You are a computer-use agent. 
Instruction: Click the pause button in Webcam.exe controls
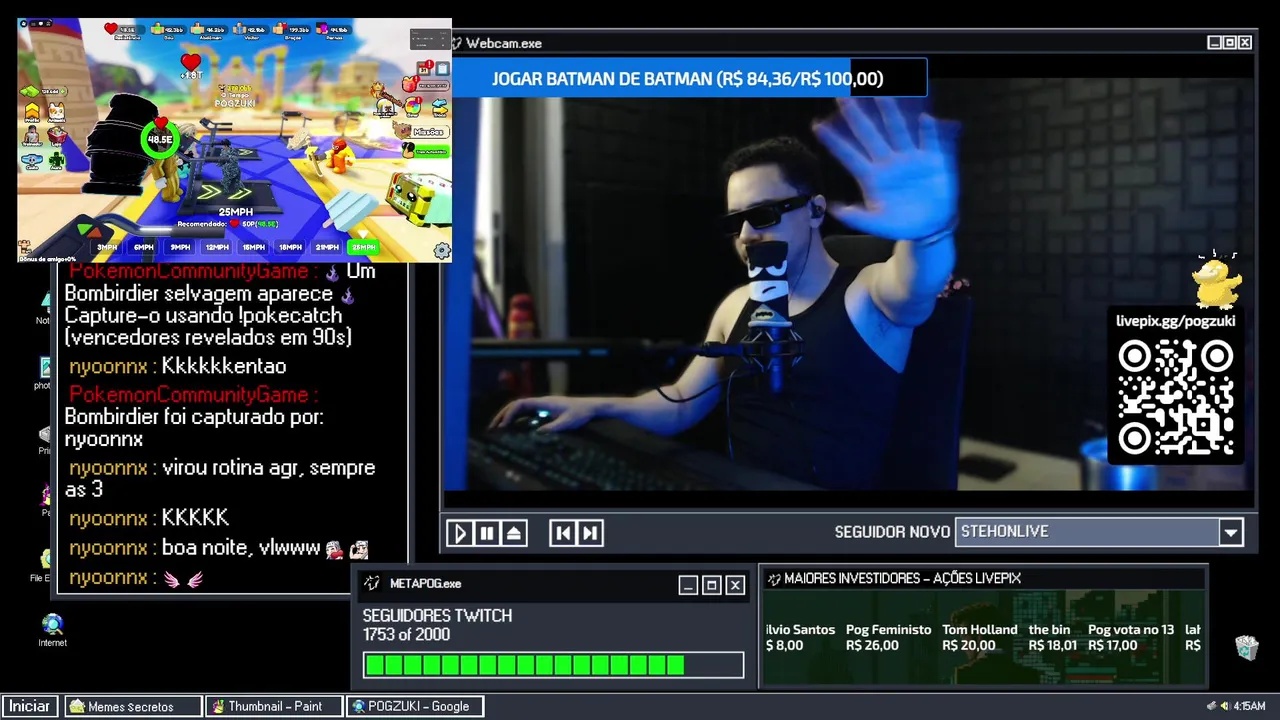click(x=486, y=533)
